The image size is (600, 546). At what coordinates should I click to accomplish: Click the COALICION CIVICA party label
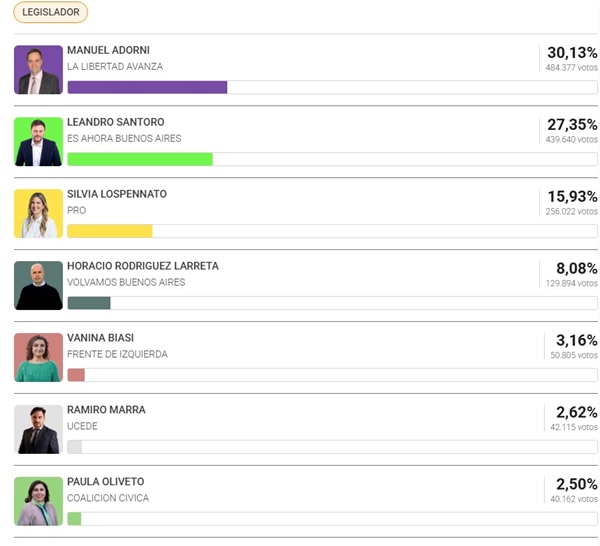[x=108, y=498]
